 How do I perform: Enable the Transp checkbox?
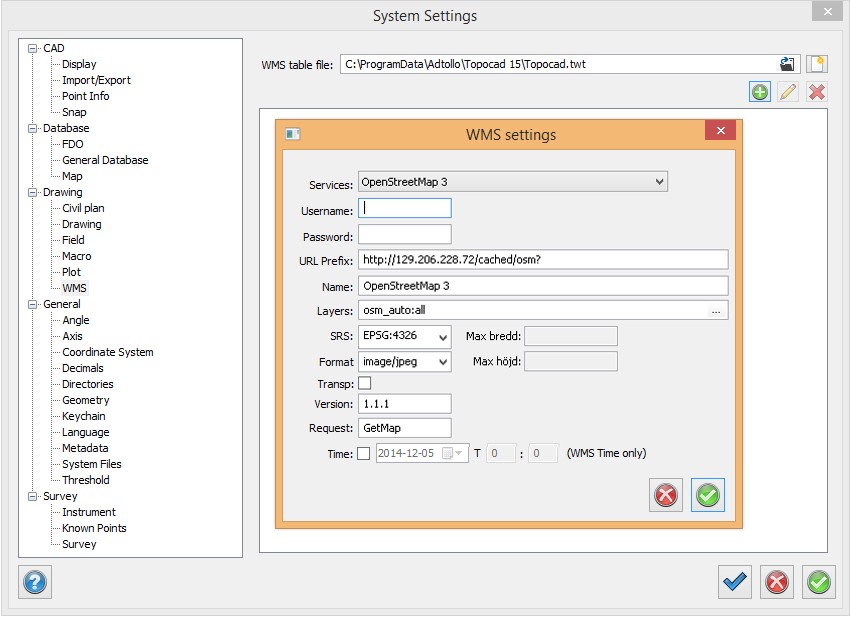pyautogui.click(x=364, y=383)
